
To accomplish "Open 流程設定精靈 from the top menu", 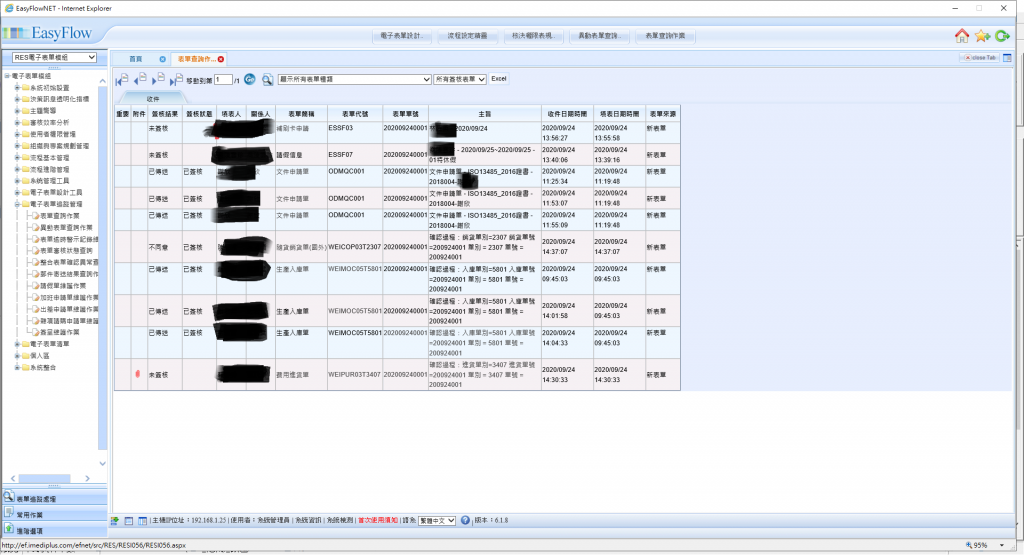I will click(467, 36).
